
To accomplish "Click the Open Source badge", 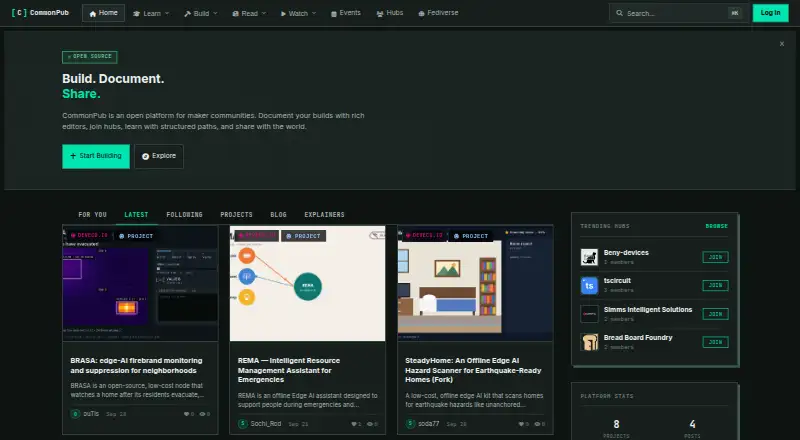I will [90, 57].
